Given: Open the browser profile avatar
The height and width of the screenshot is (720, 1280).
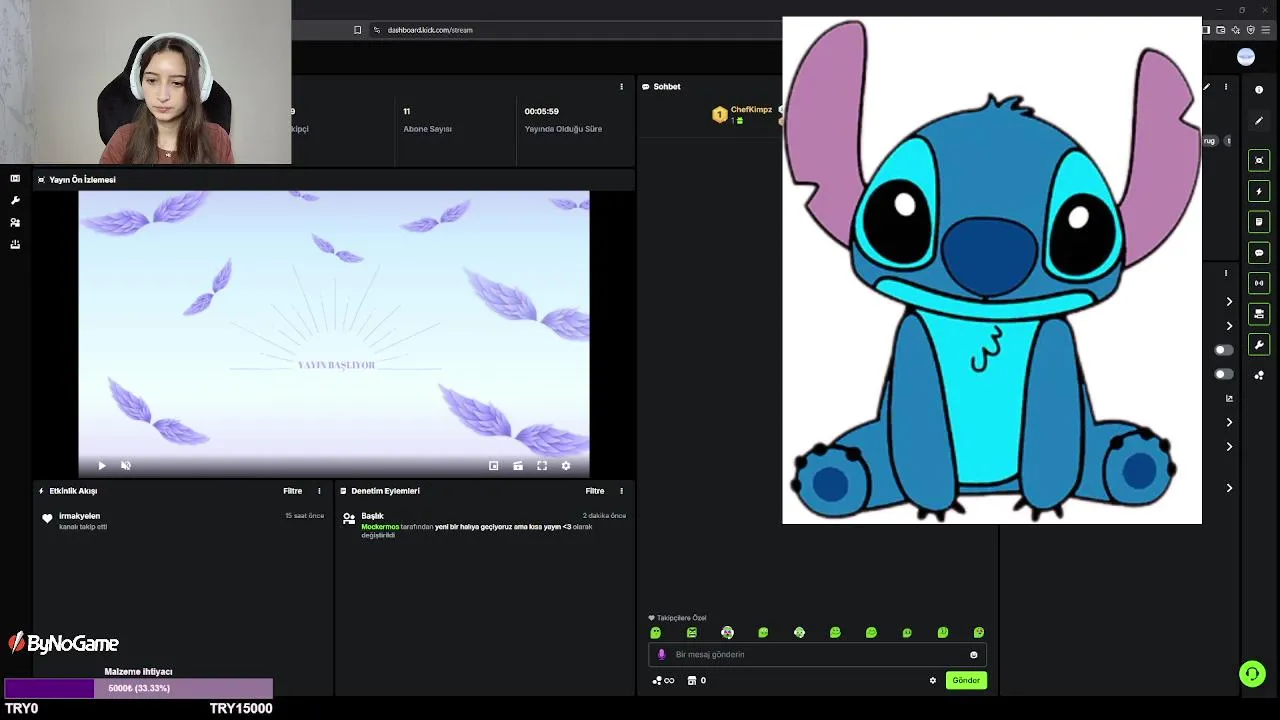Looking at the screenshot, I should (1245, 57).
